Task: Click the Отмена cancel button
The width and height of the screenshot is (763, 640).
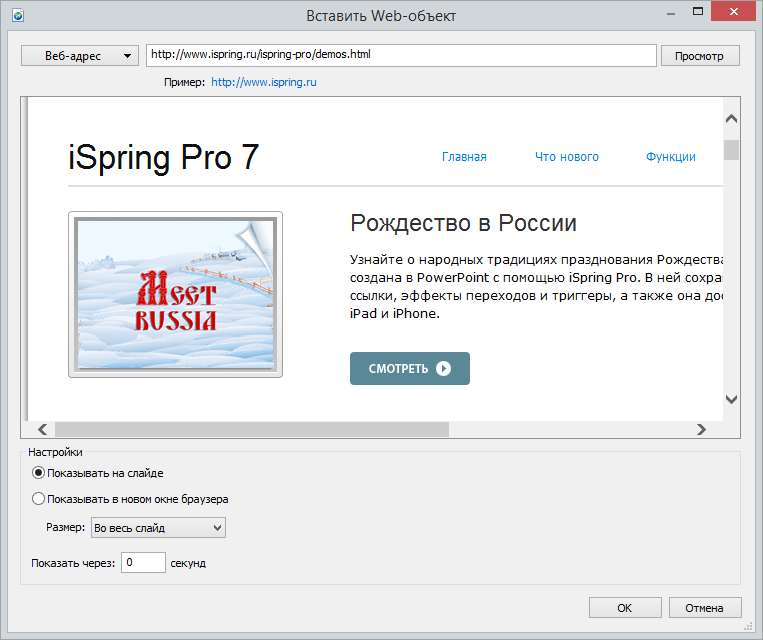Action: pos(705,608)
